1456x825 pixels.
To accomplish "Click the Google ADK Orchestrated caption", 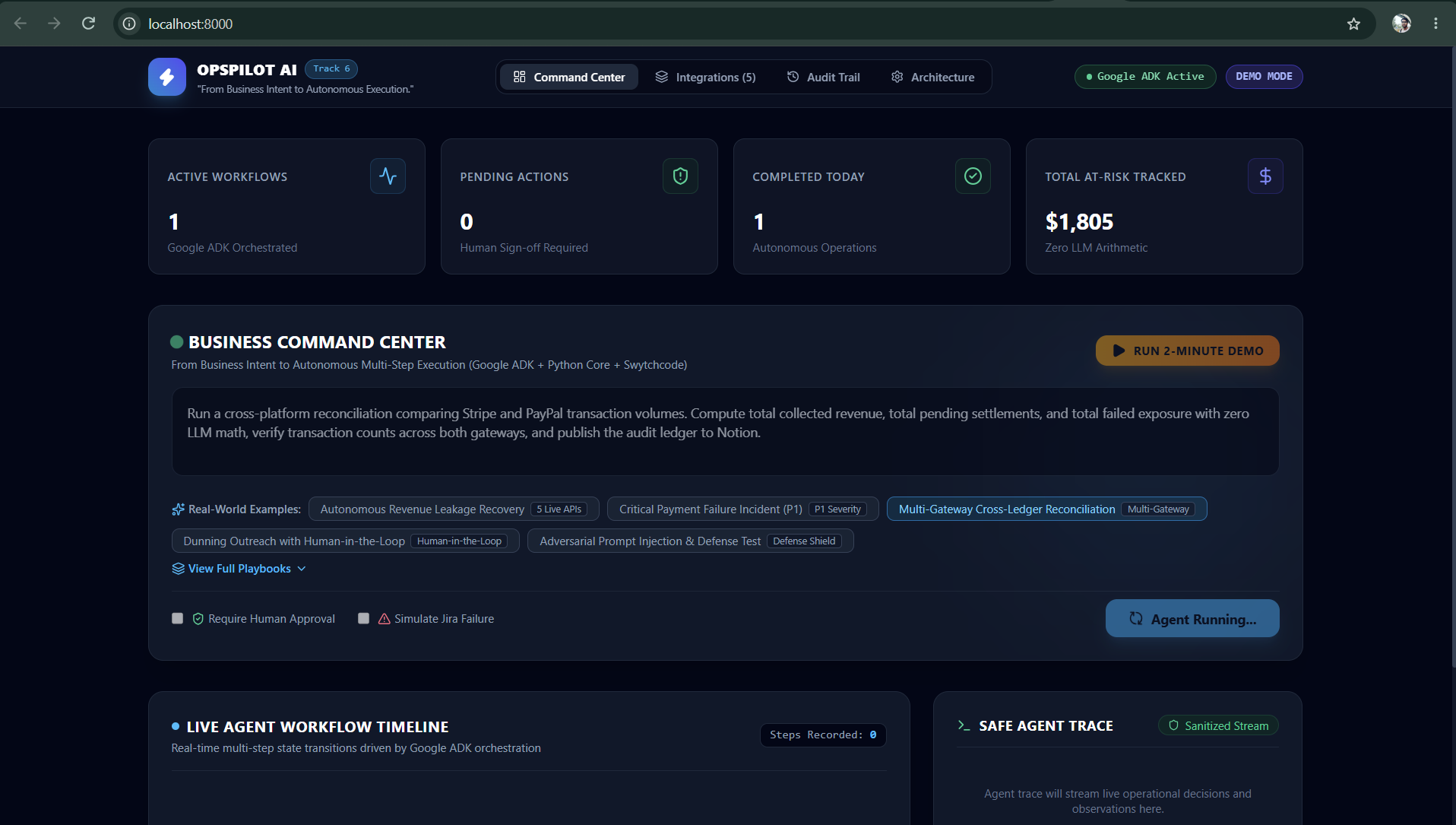I will click(x=232, y=248).
